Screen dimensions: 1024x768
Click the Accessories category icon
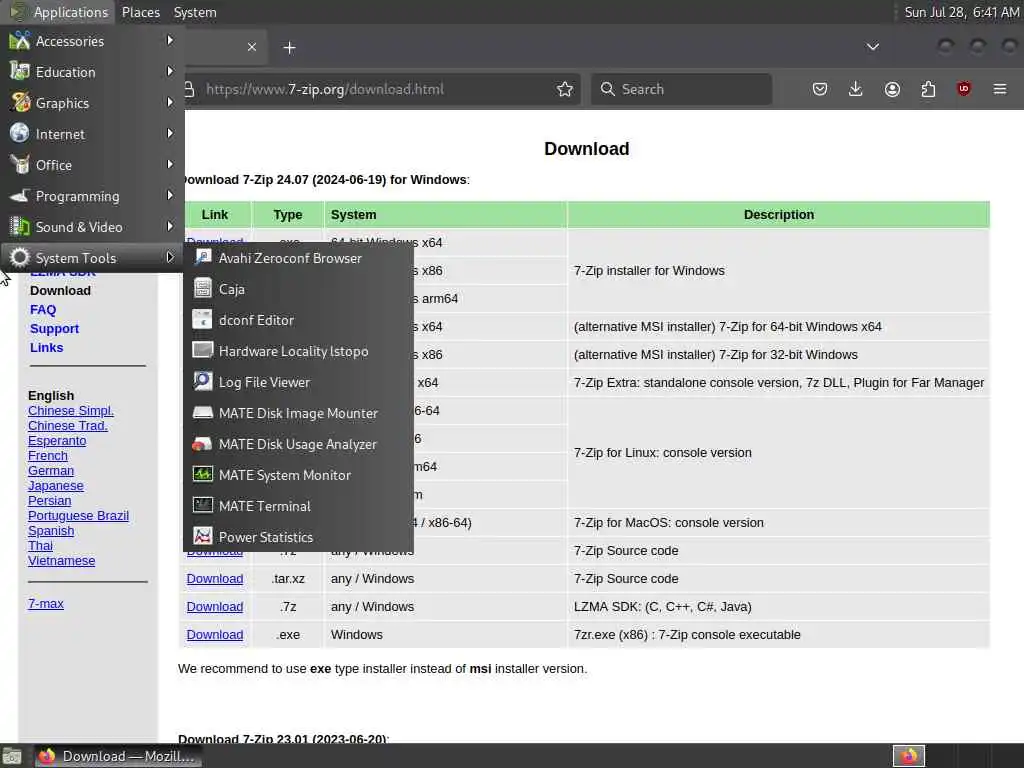coord(20,40)
